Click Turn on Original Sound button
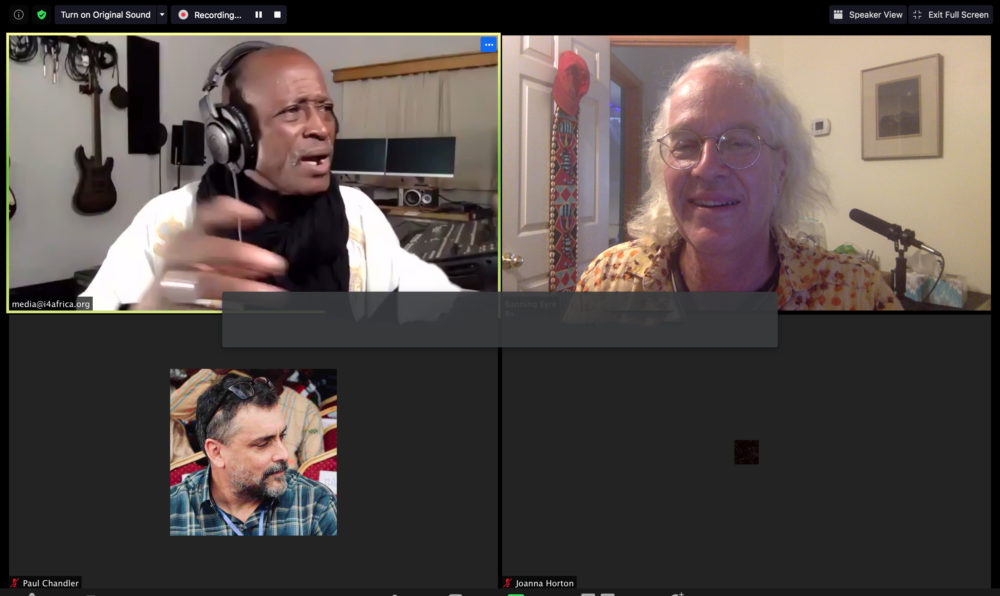The width and height of the screenshot is (1000, 596). (x=105, y=15)
